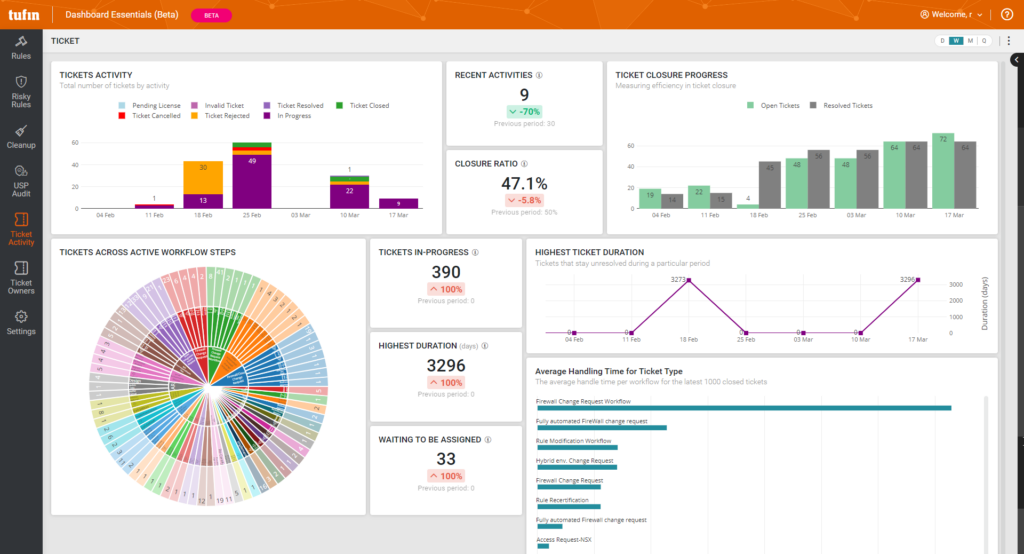Go to Risky Rules shield icon

coord(21,89)
